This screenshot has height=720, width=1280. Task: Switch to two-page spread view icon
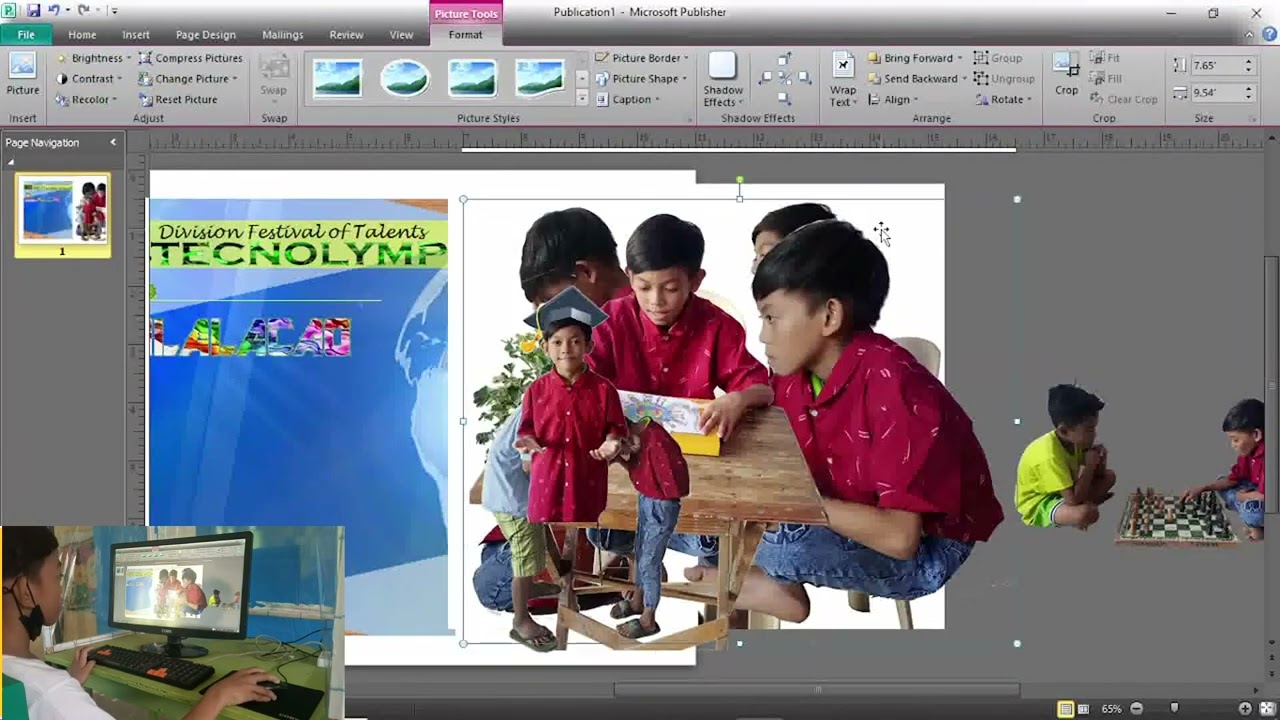point(1083,708)
